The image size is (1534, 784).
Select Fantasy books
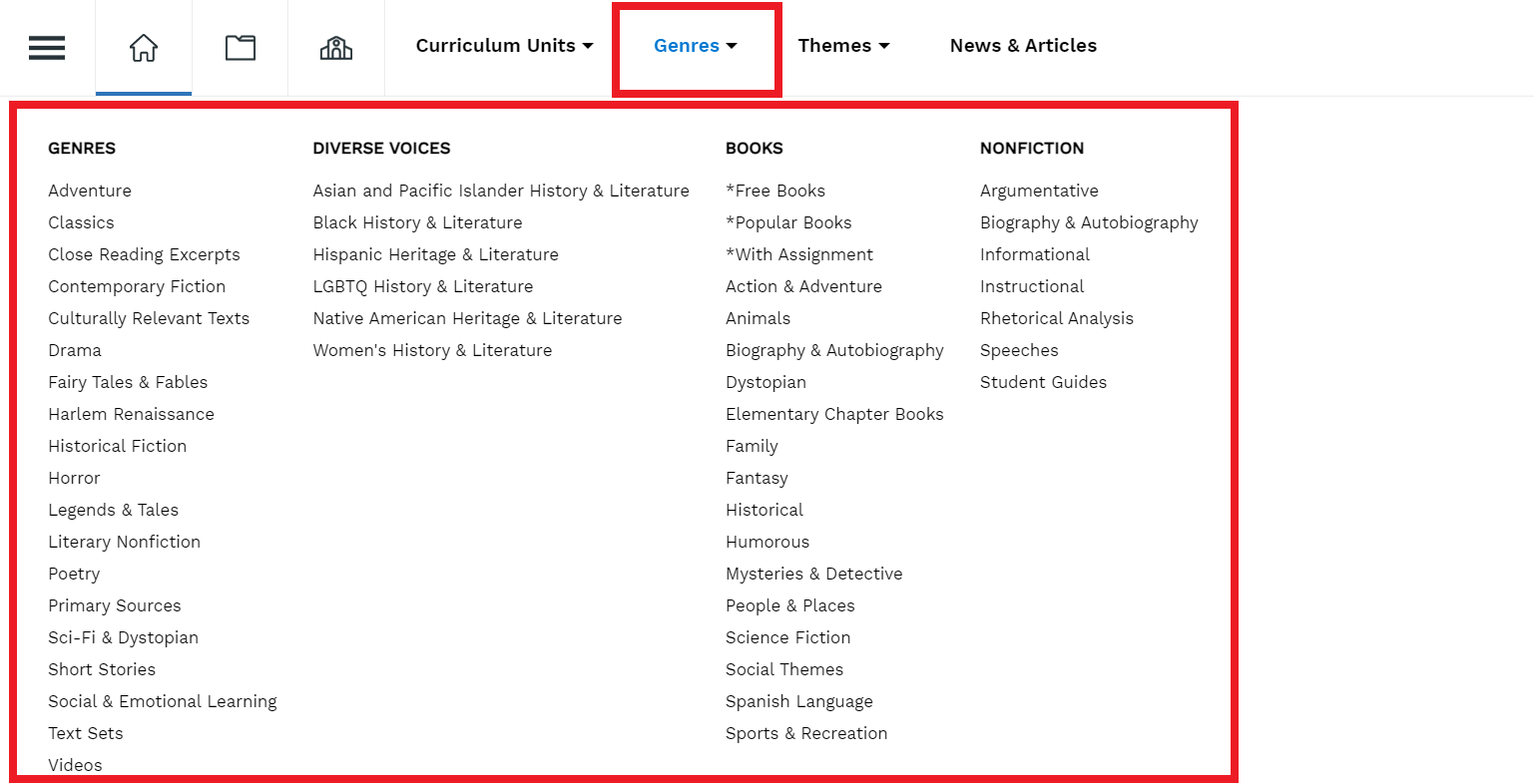tap(757, 478)
